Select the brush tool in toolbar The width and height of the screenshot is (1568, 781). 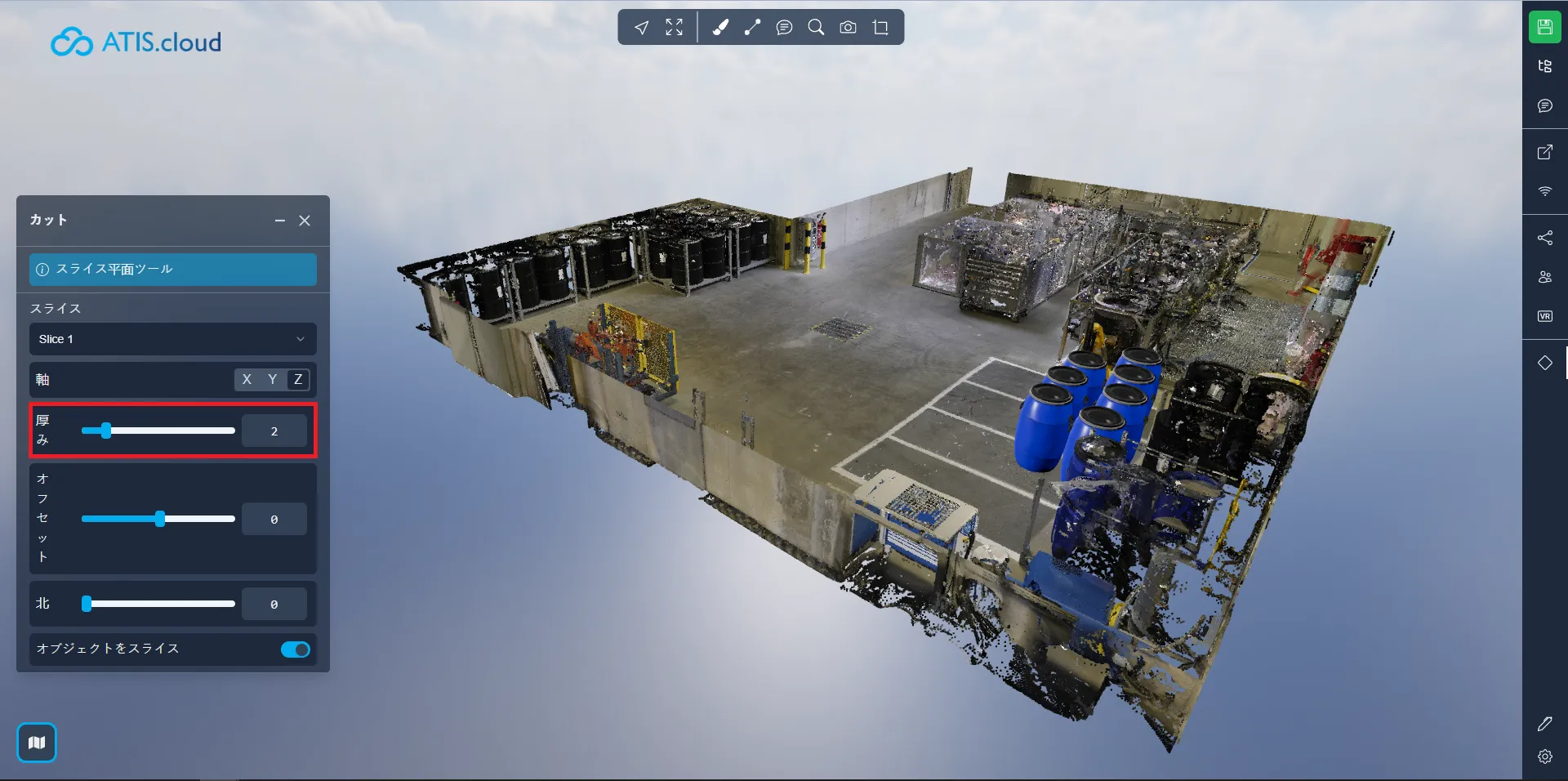[x=720, y=28]
